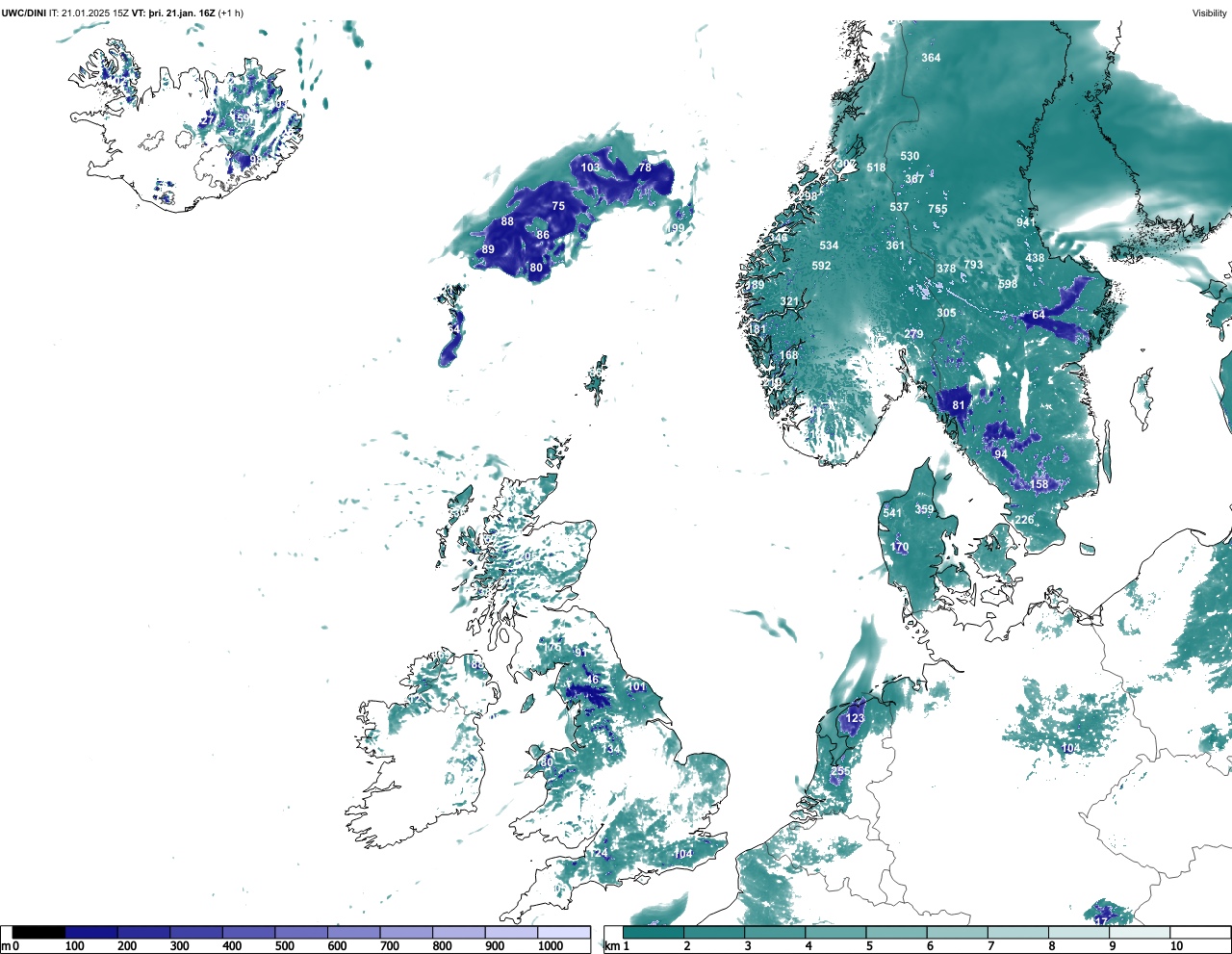Pick the 6–7 km legend color block

tap(957, 932)
